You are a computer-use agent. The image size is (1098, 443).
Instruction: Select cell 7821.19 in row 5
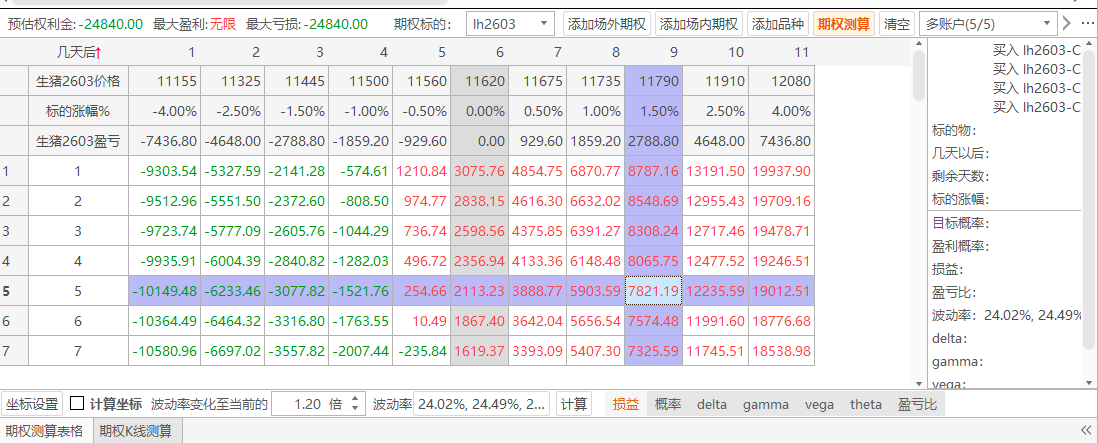[x=653, y=291]
